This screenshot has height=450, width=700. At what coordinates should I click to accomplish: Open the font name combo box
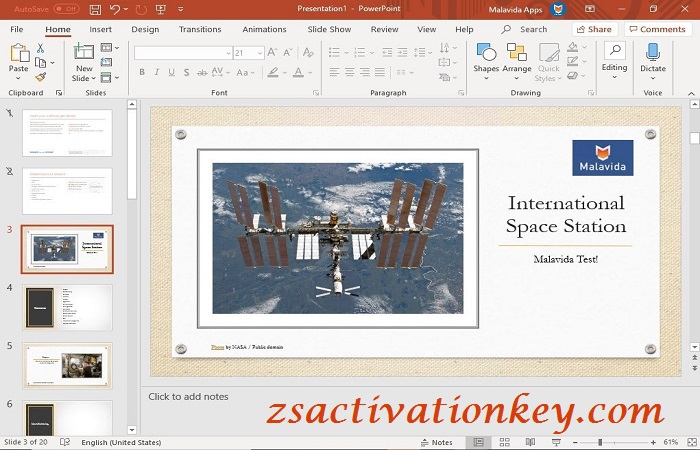(183, 53)
